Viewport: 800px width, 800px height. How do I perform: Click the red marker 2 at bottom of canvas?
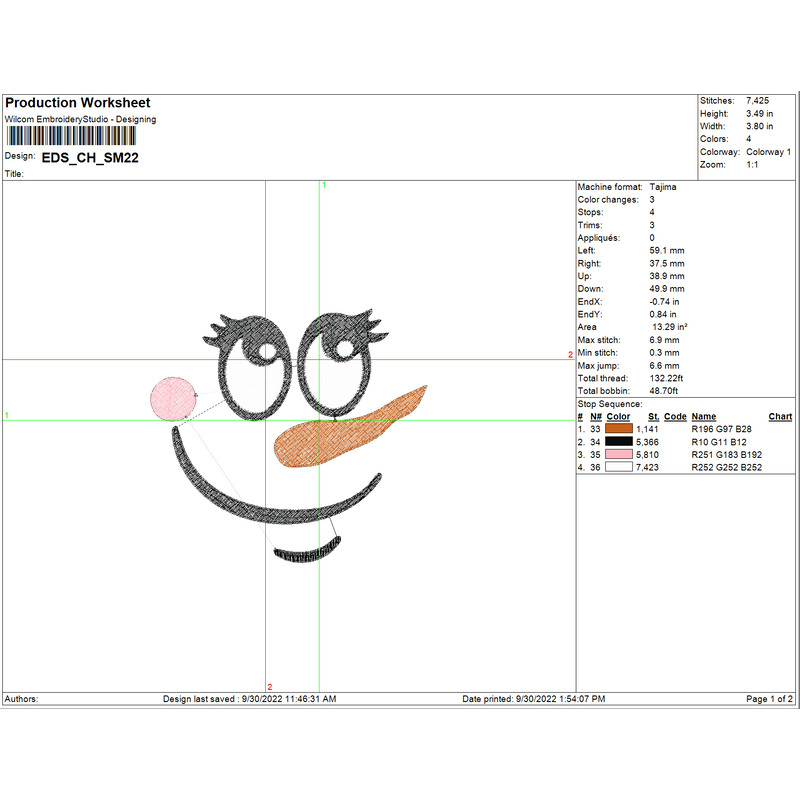269,686
